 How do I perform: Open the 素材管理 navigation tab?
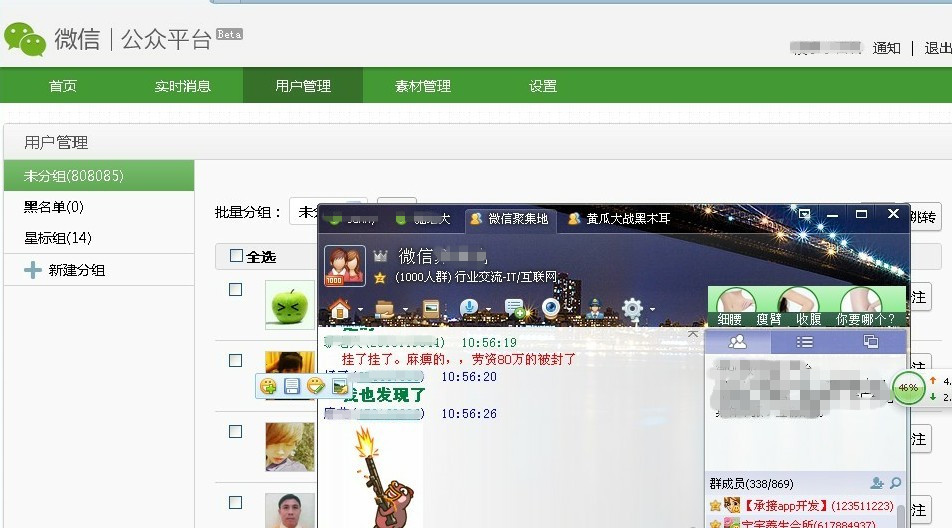(x=422, y=86)
